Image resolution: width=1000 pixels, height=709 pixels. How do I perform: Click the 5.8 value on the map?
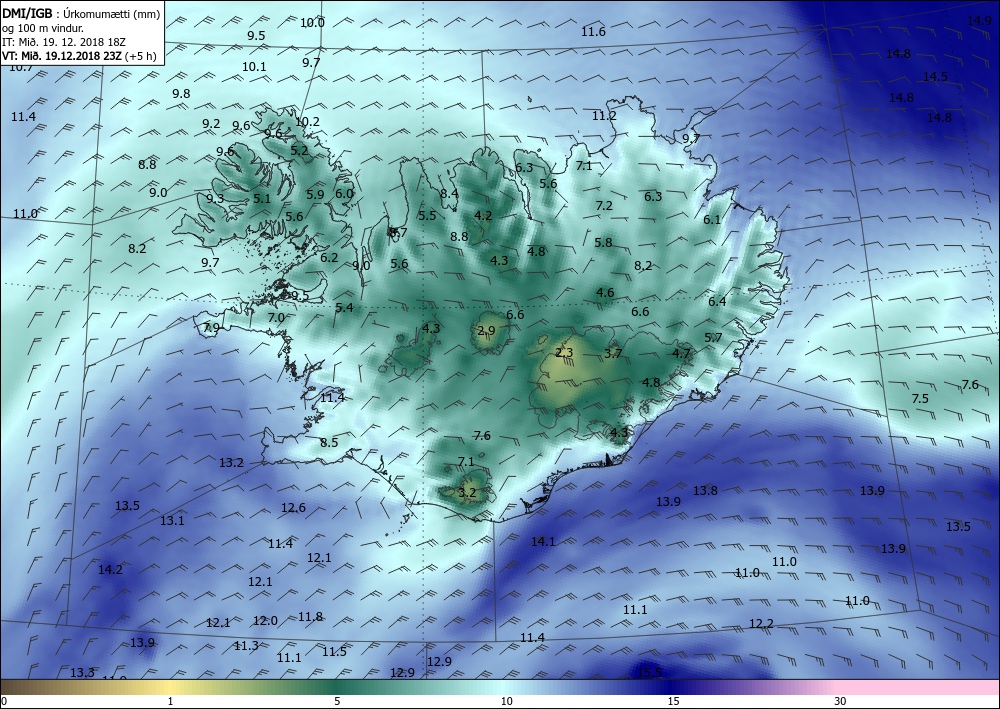[603, 243]
